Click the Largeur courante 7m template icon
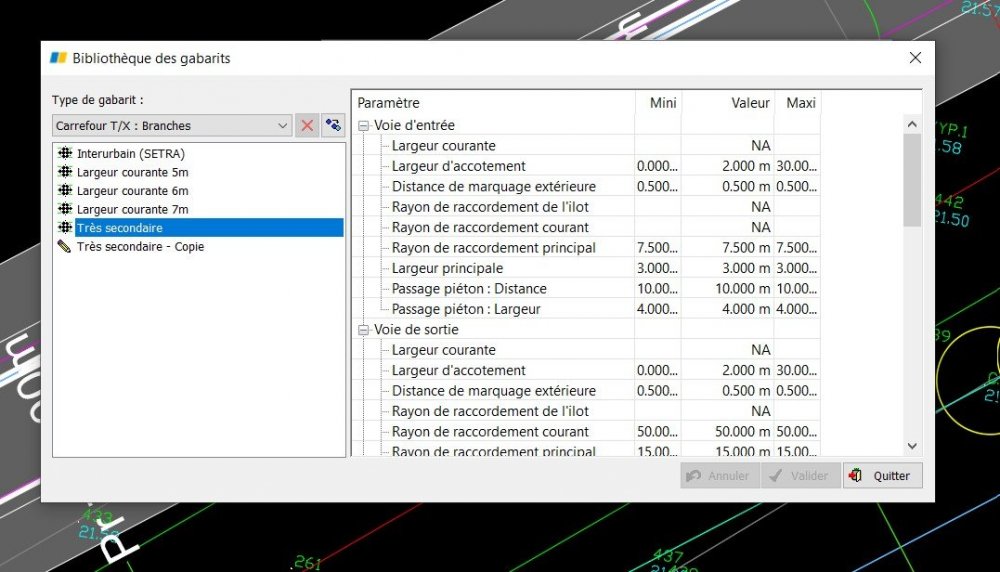Screen dimensions: 1000x572 click(65, 209)
